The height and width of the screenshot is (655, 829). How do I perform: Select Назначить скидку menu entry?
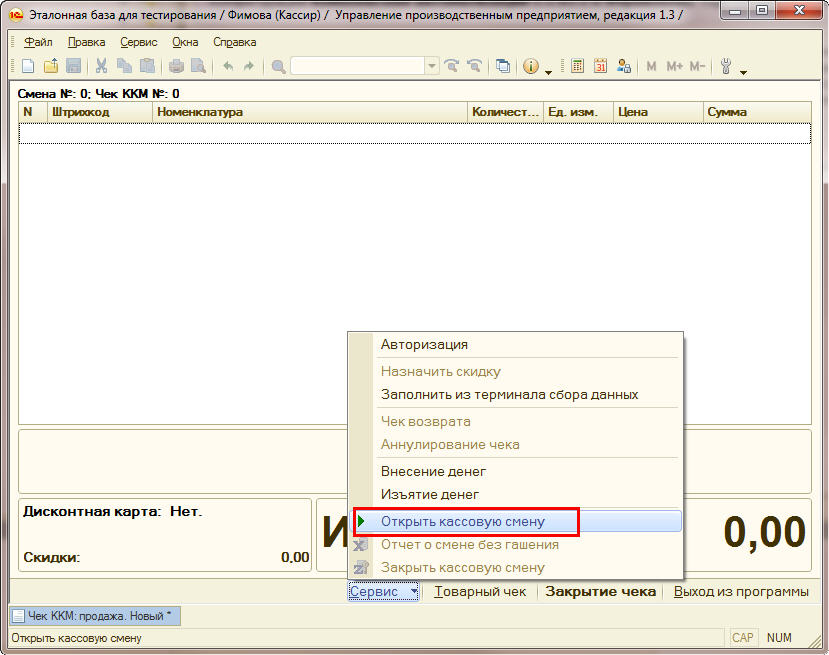[515, 372]
